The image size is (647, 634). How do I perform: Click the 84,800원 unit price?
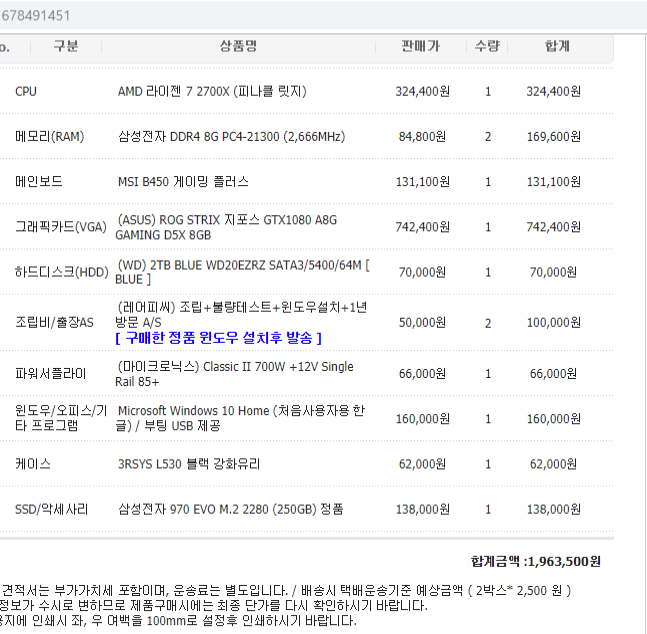[423, 137]
